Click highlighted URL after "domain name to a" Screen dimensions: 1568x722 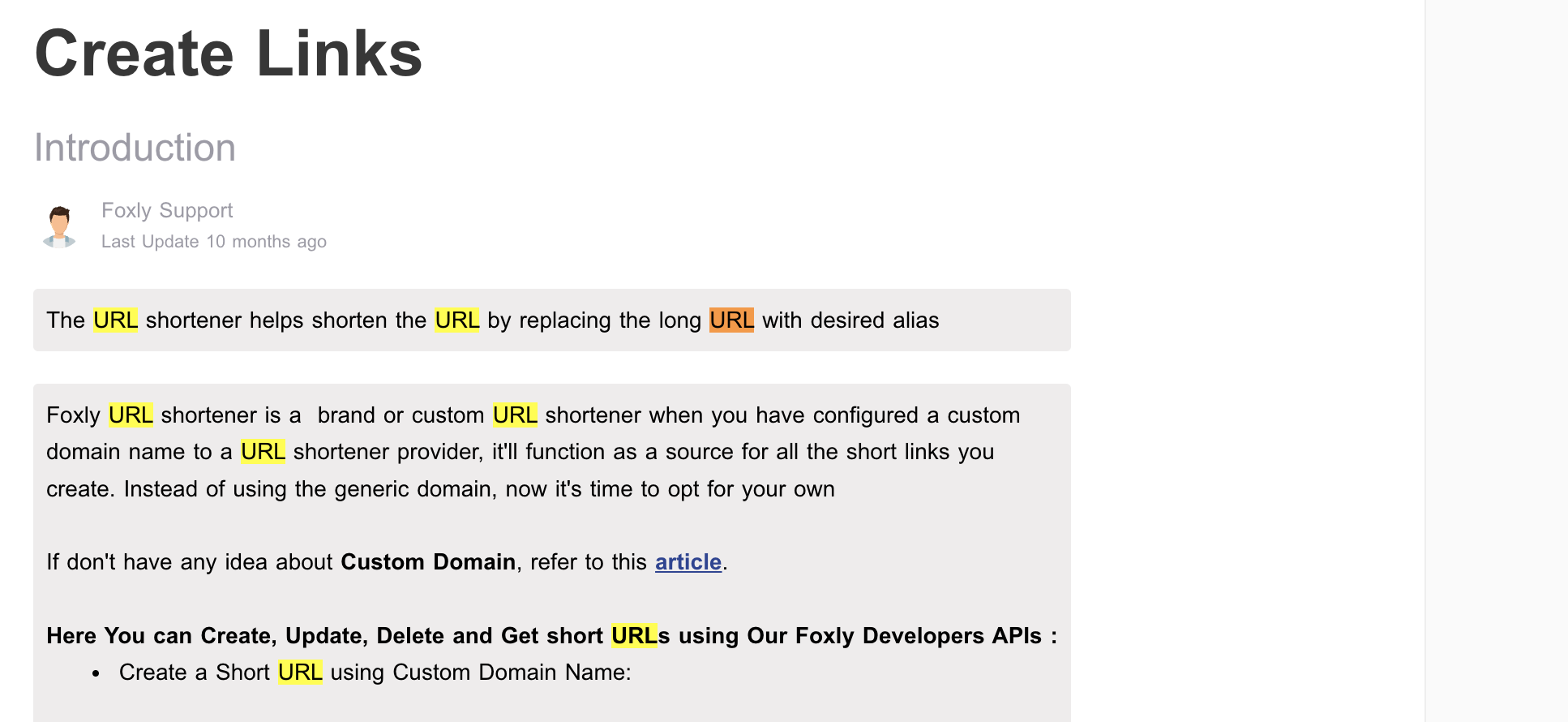[x=263, y=452]
